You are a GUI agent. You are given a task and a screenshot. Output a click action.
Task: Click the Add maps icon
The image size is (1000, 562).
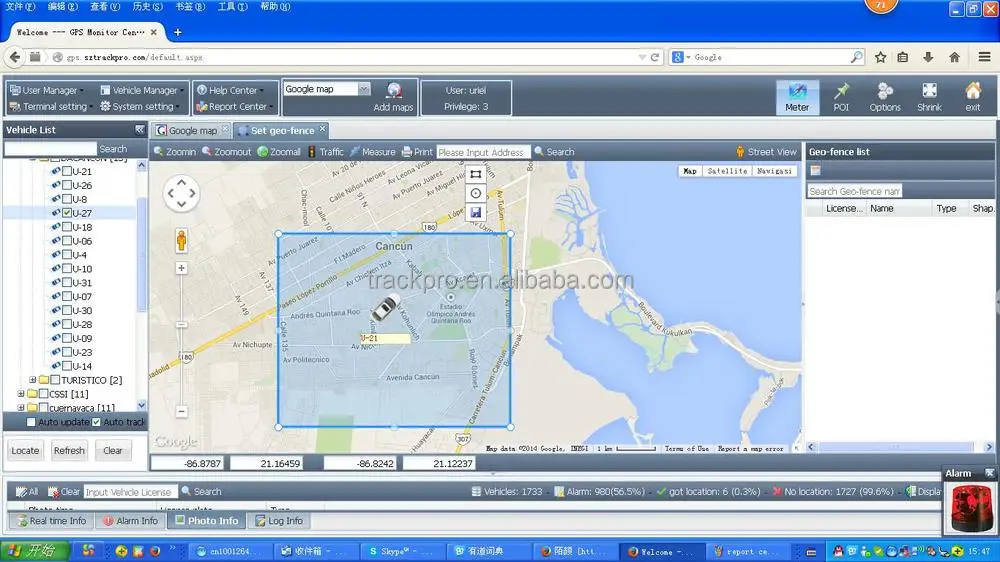(394, 91)
